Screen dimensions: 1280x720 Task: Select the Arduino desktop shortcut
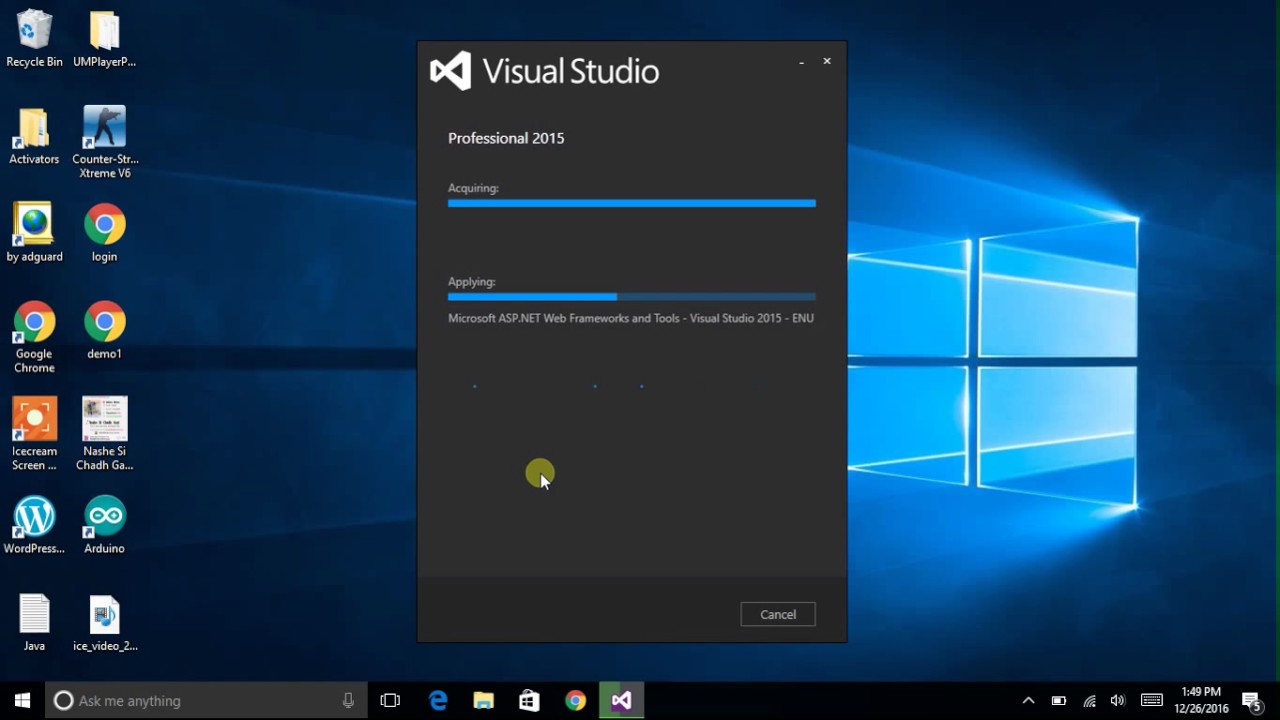[x=104, y=525]
